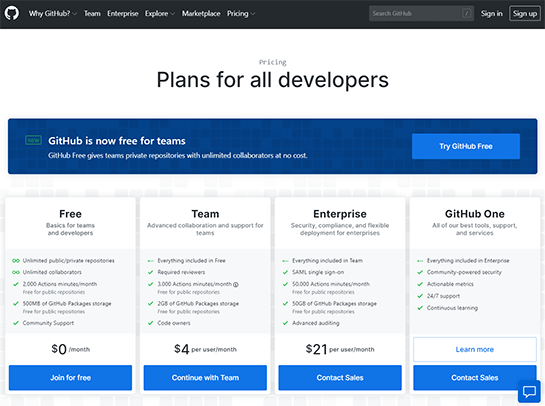545x406 pixels.
Task: Click Plans for all developers heading
Action: tap(272, 80)
